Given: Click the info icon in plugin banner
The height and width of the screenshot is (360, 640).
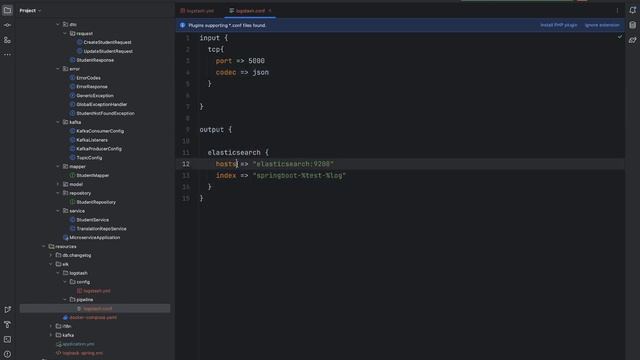Looking at the screenshot, I should (x=182, y=25).
